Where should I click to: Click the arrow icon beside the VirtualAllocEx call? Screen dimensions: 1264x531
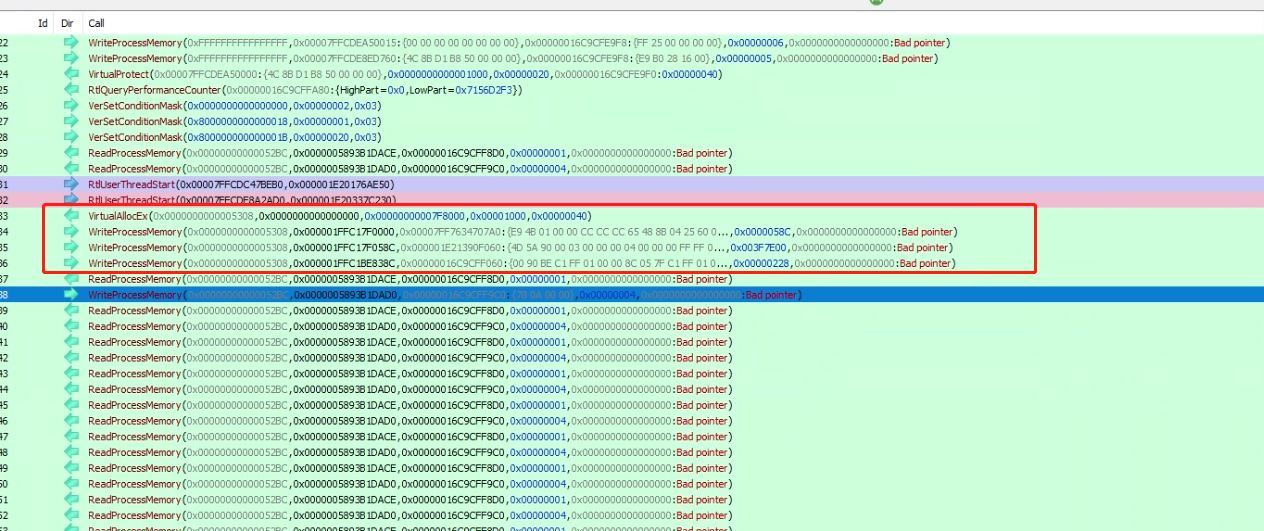(x=71, y=216)
